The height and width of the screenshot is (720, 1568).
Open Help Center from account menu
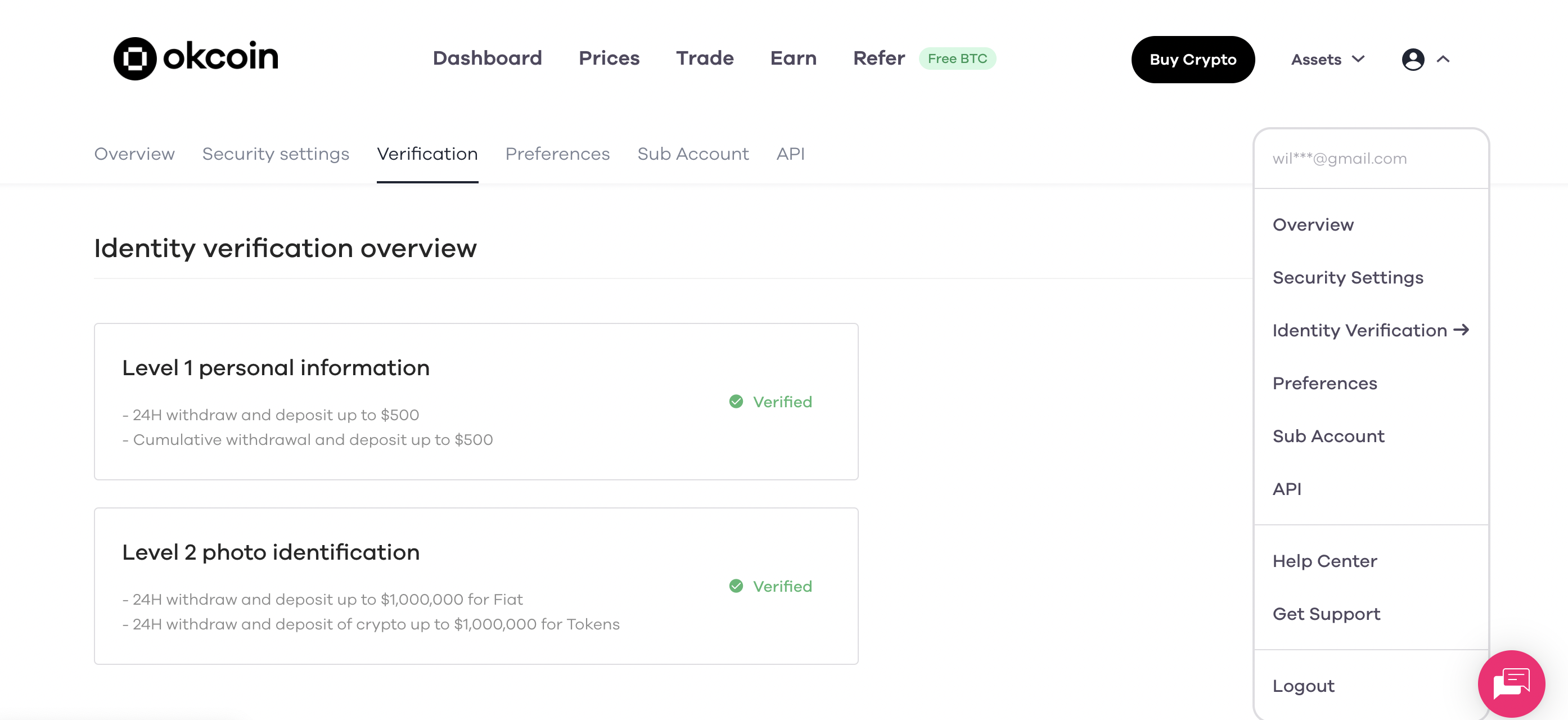[1325, 561]
